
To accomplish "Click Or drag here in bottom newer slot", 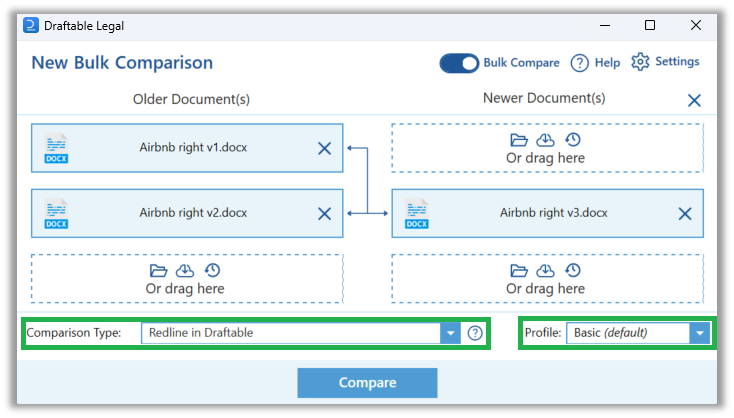I will 545,289.
